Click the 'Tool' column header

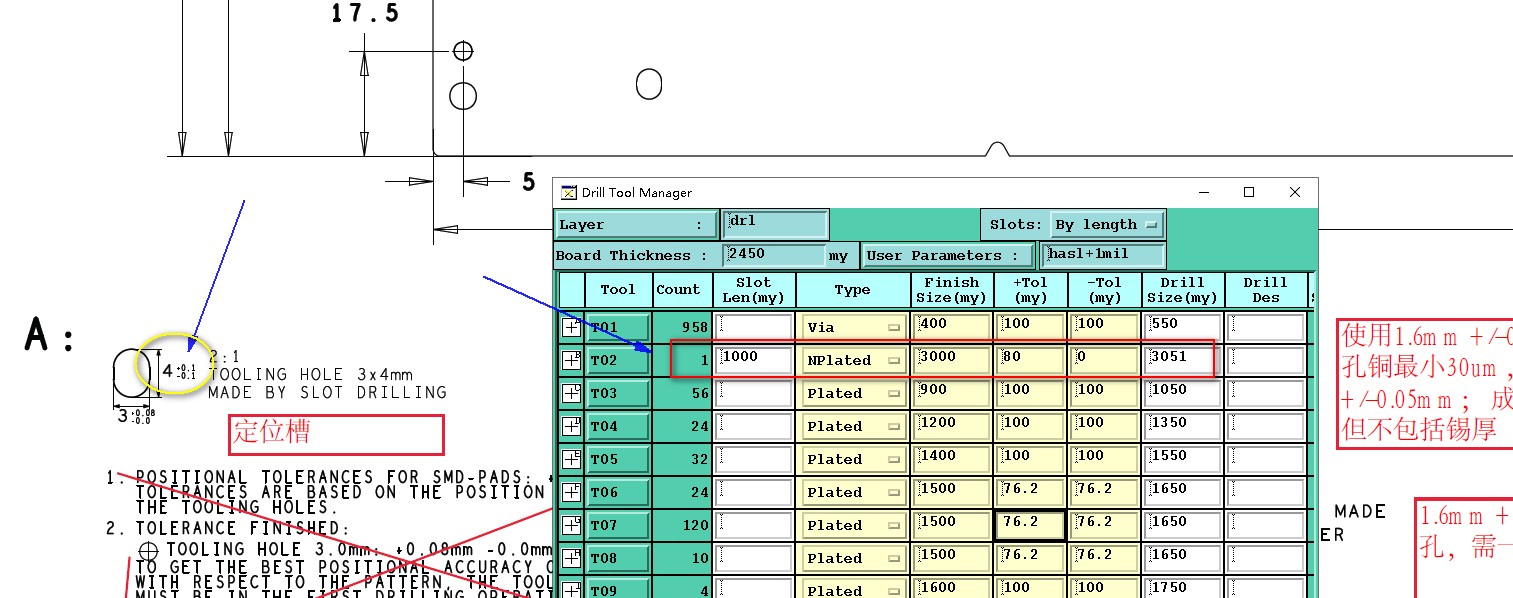(x=618, y=290)
